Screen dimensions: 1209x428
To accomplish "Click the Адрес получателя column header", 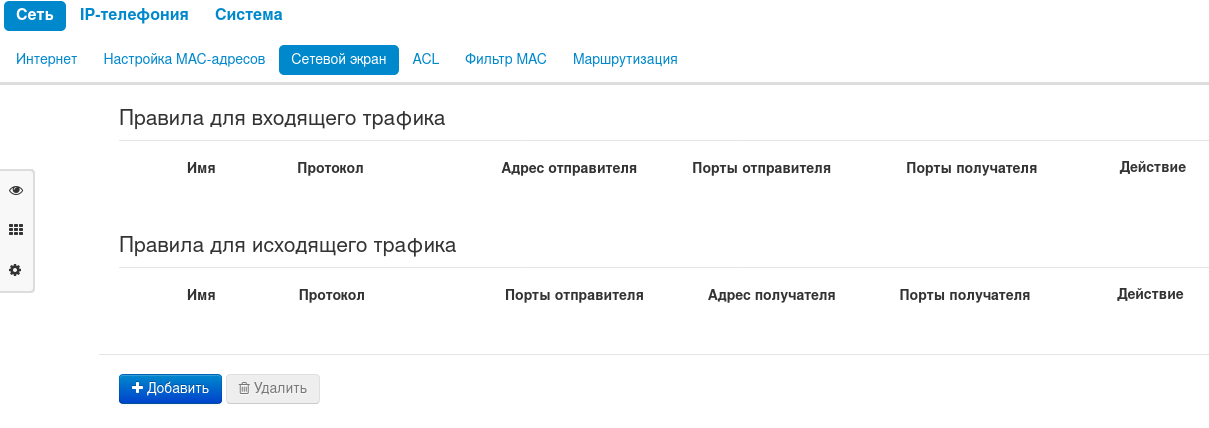I will click(771, 295).
